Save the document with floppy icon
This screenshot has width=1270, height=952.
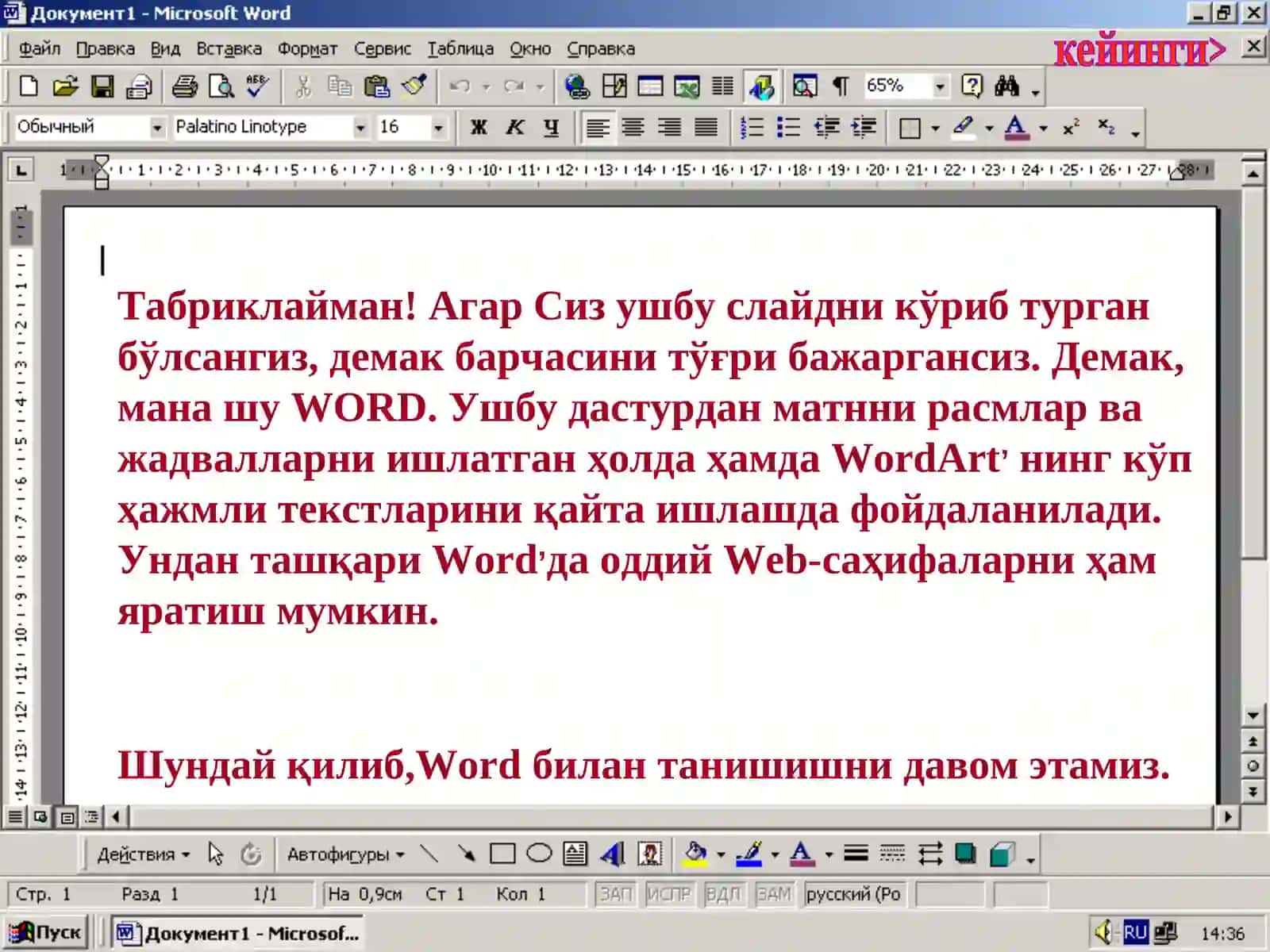[102, 86]
